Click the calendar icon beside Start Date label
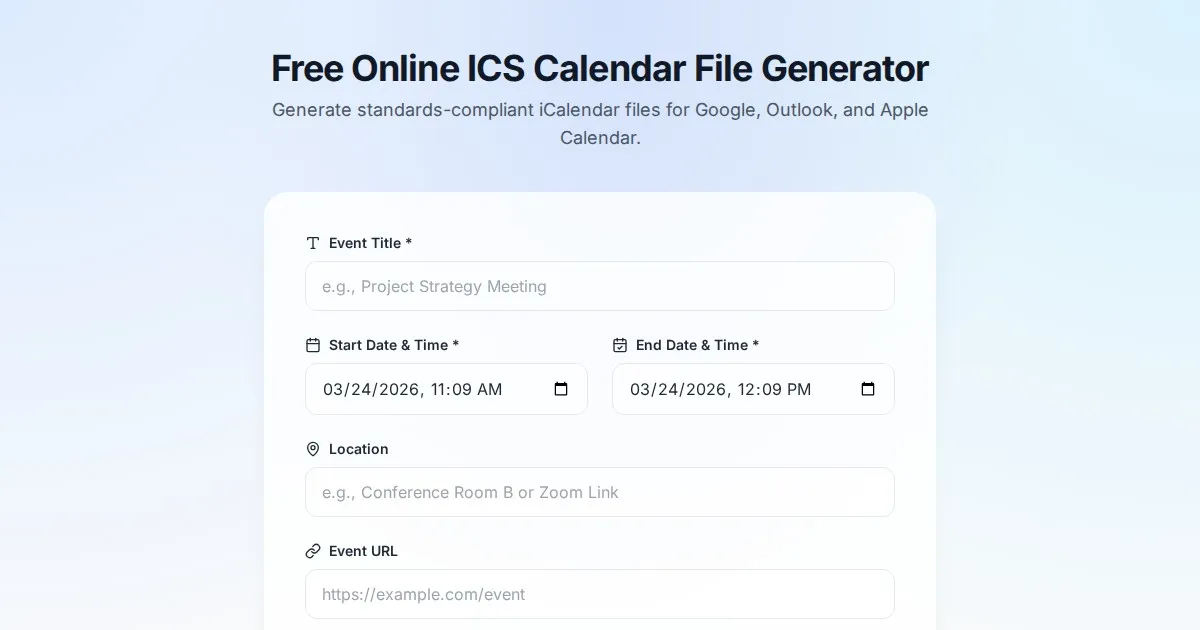 click(x=313, y=345)
